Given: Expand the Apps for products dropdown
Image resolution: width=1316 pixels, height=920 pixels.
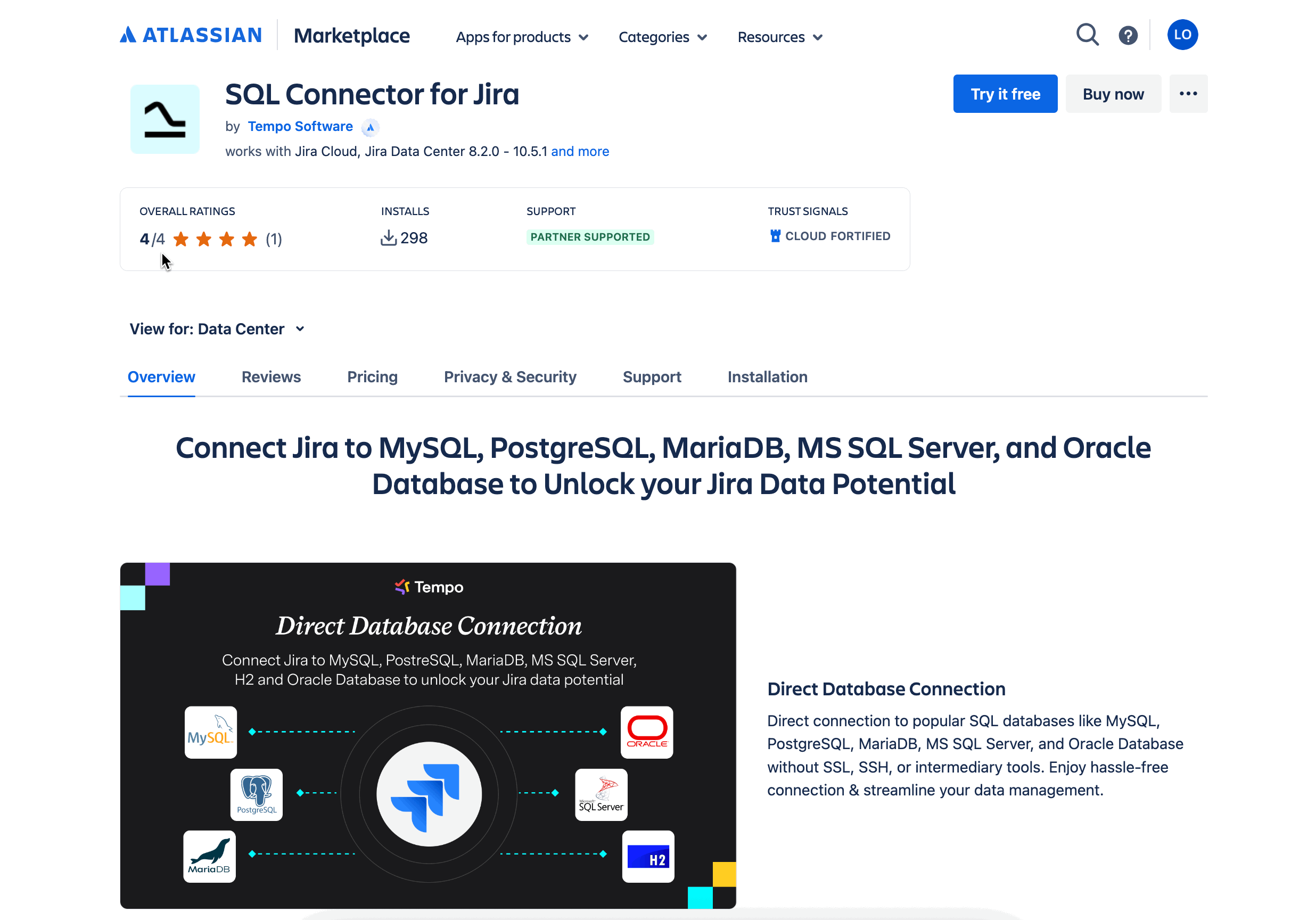Looking at the screenshot, I should [522, 37].
